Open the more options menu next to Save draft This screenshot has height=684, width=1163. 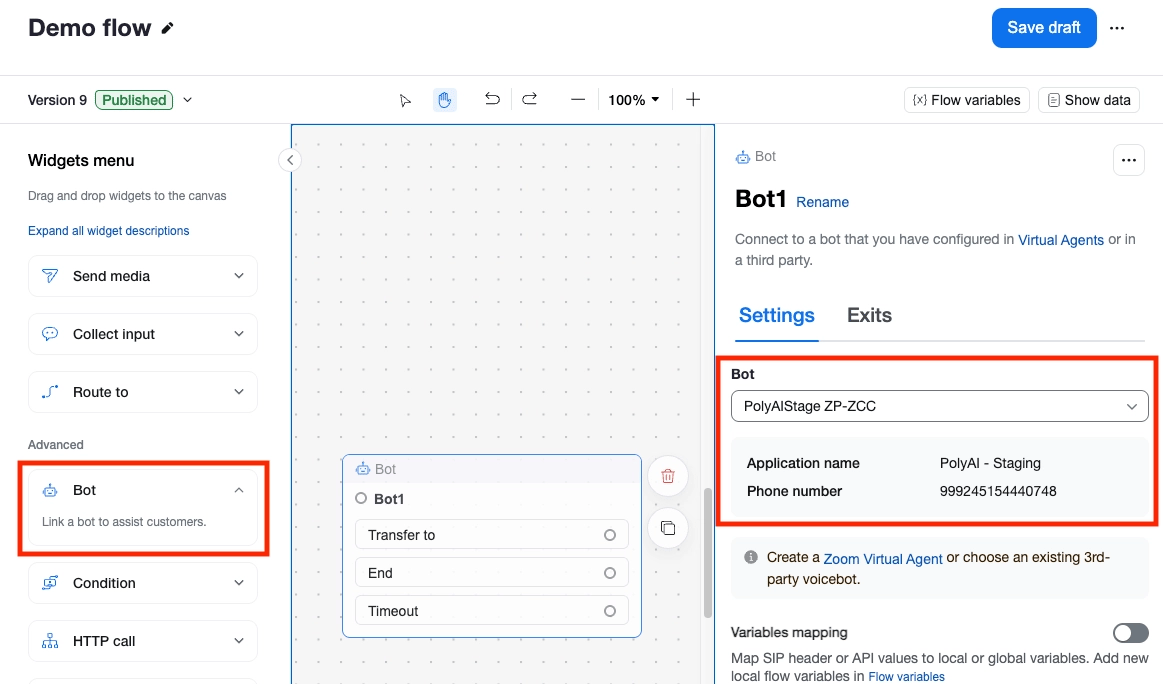(1116, 28)
